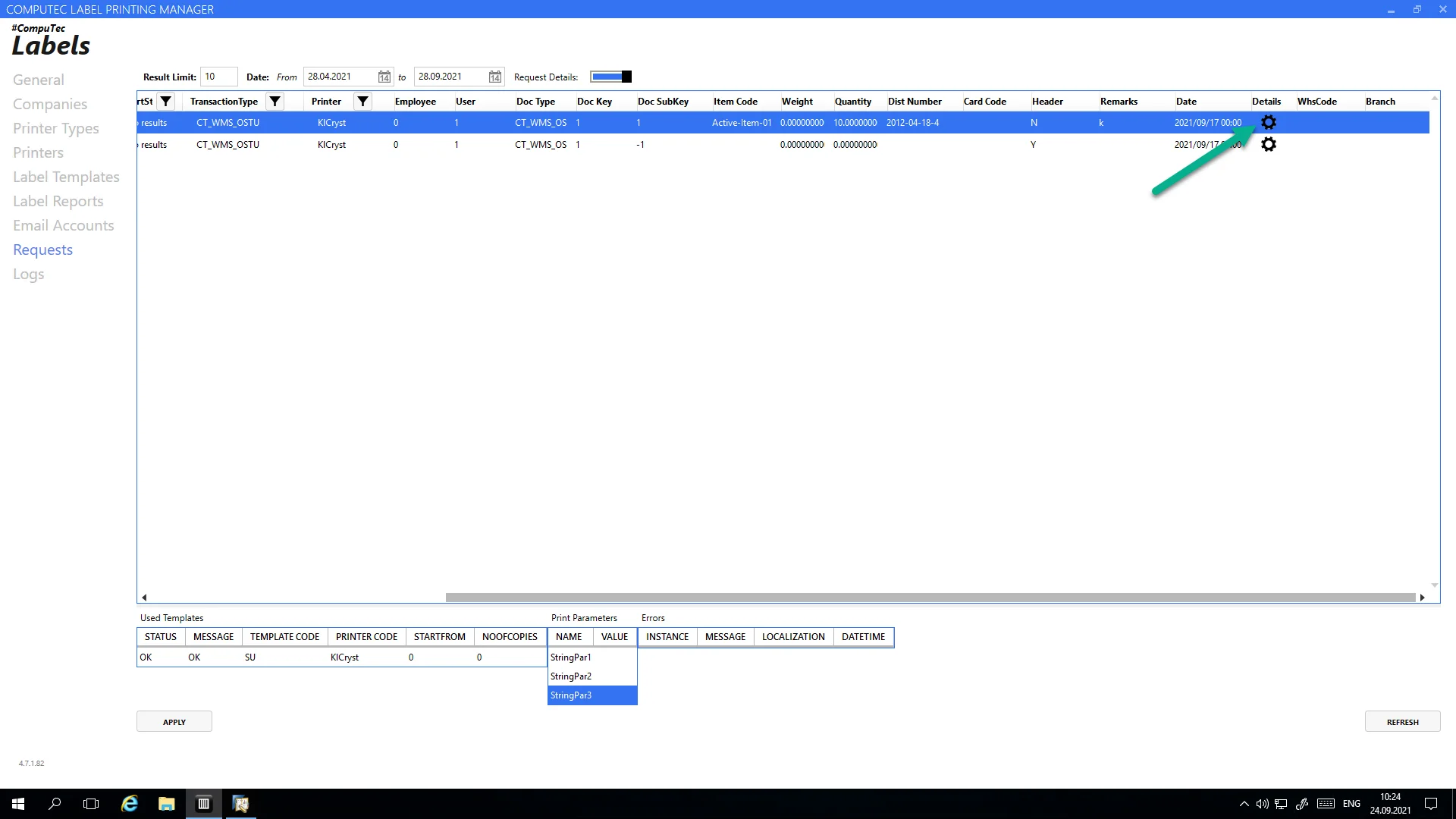Select Printer Types in sidebar
The image size is (1456, 819).
click(56, 129)
